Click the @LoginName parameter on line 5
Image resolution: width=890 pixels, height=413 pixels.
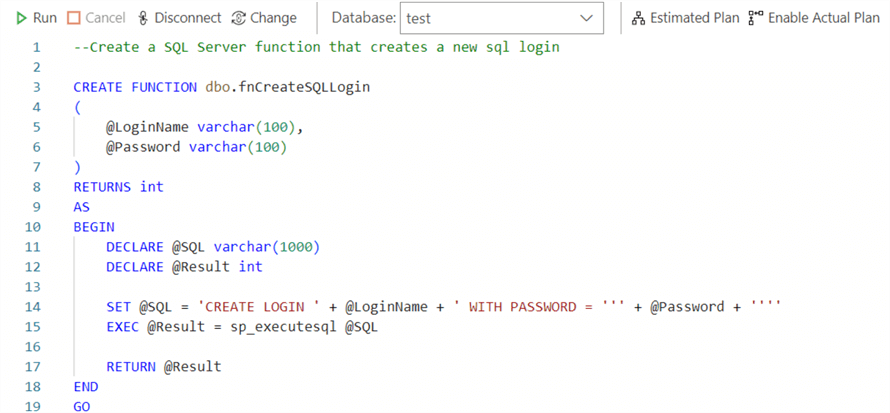click(150, 127)
